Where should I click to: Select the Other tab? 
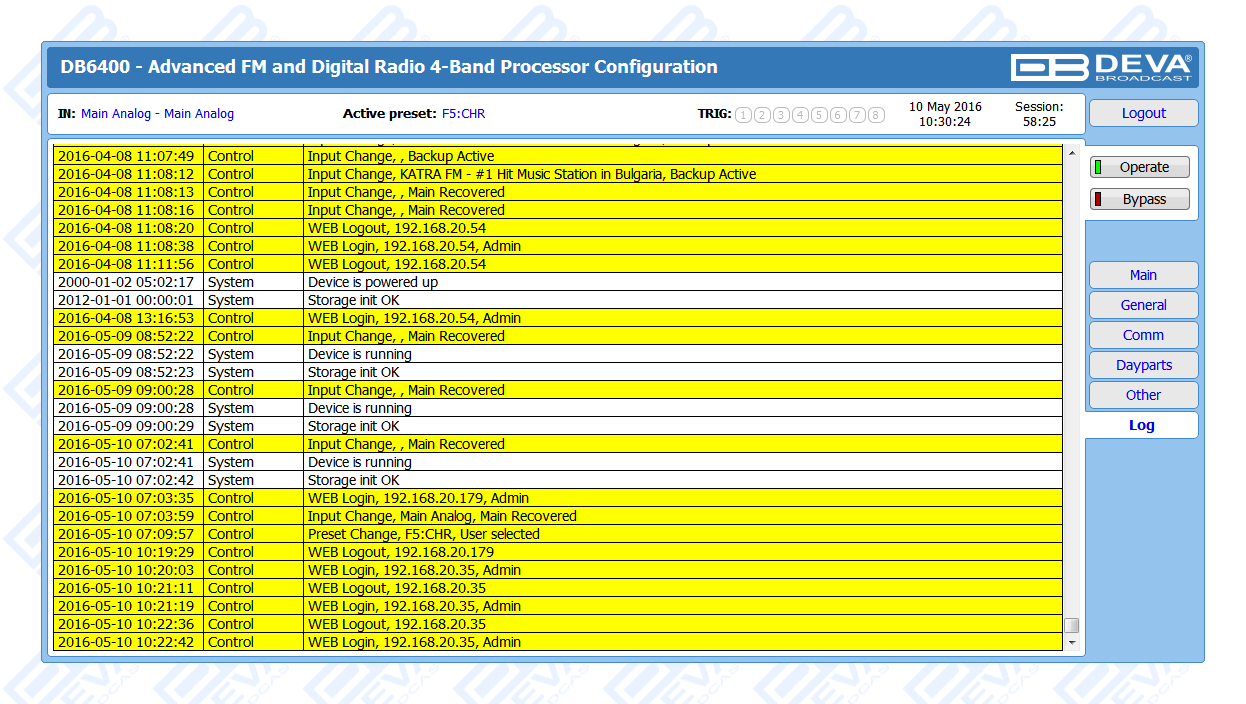[x=1143, y=395]
